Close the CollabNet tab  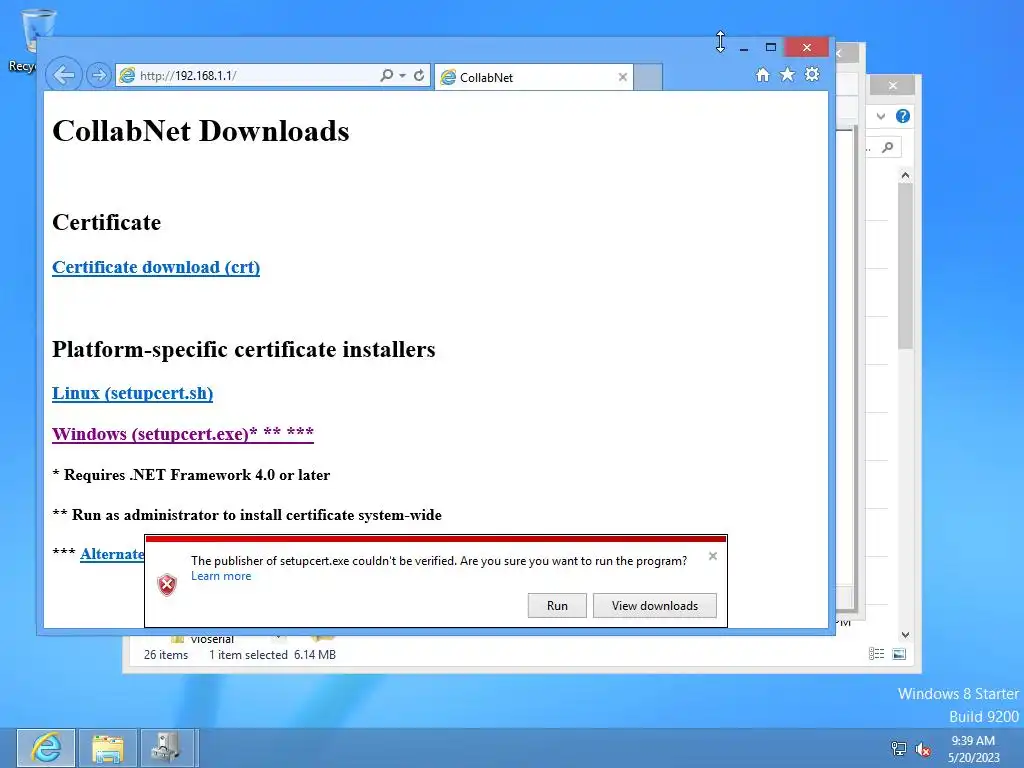[x=622, y=77]
